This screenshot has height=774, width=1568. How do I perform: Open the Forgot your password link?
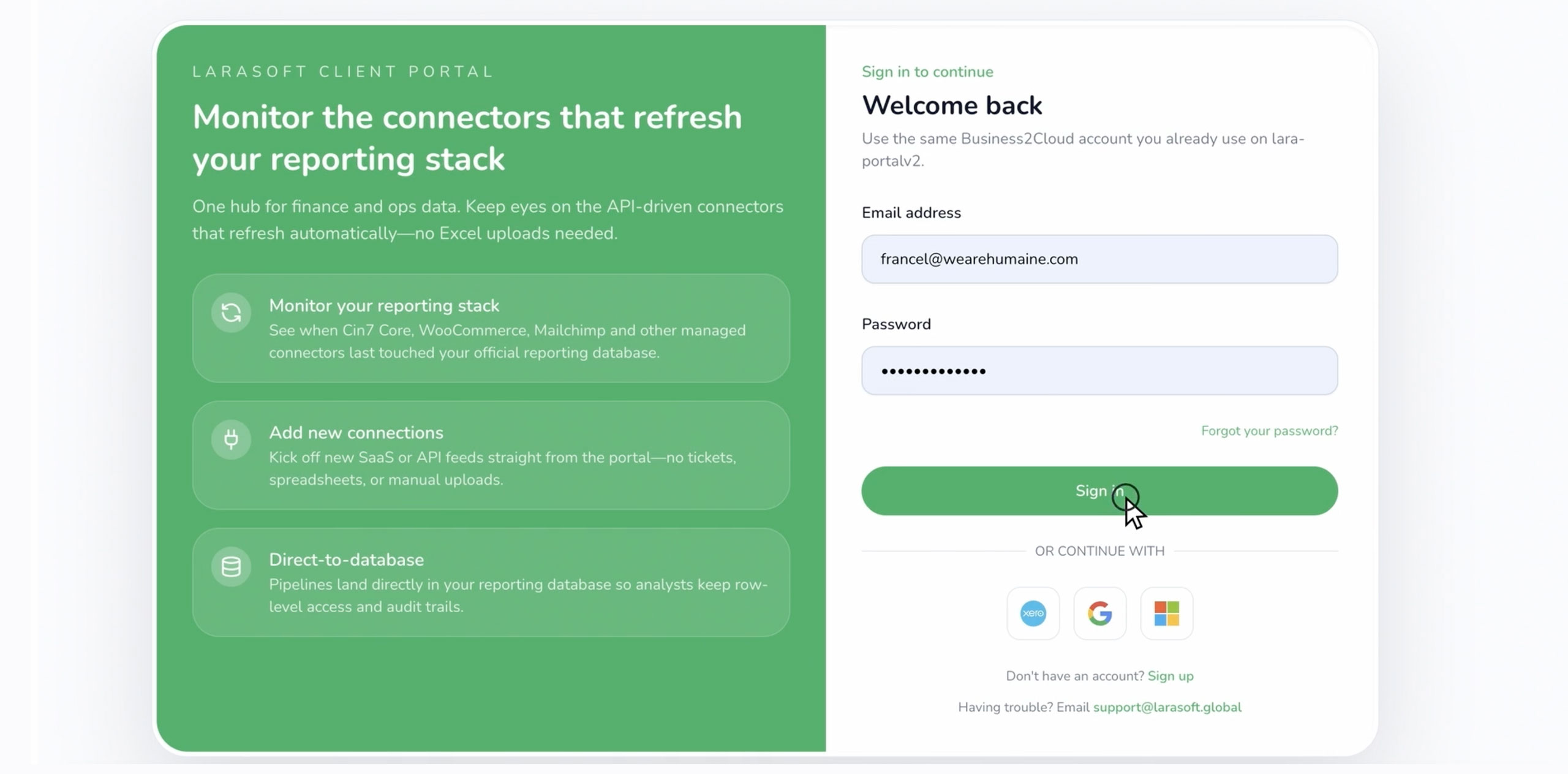click(1269, 431)
